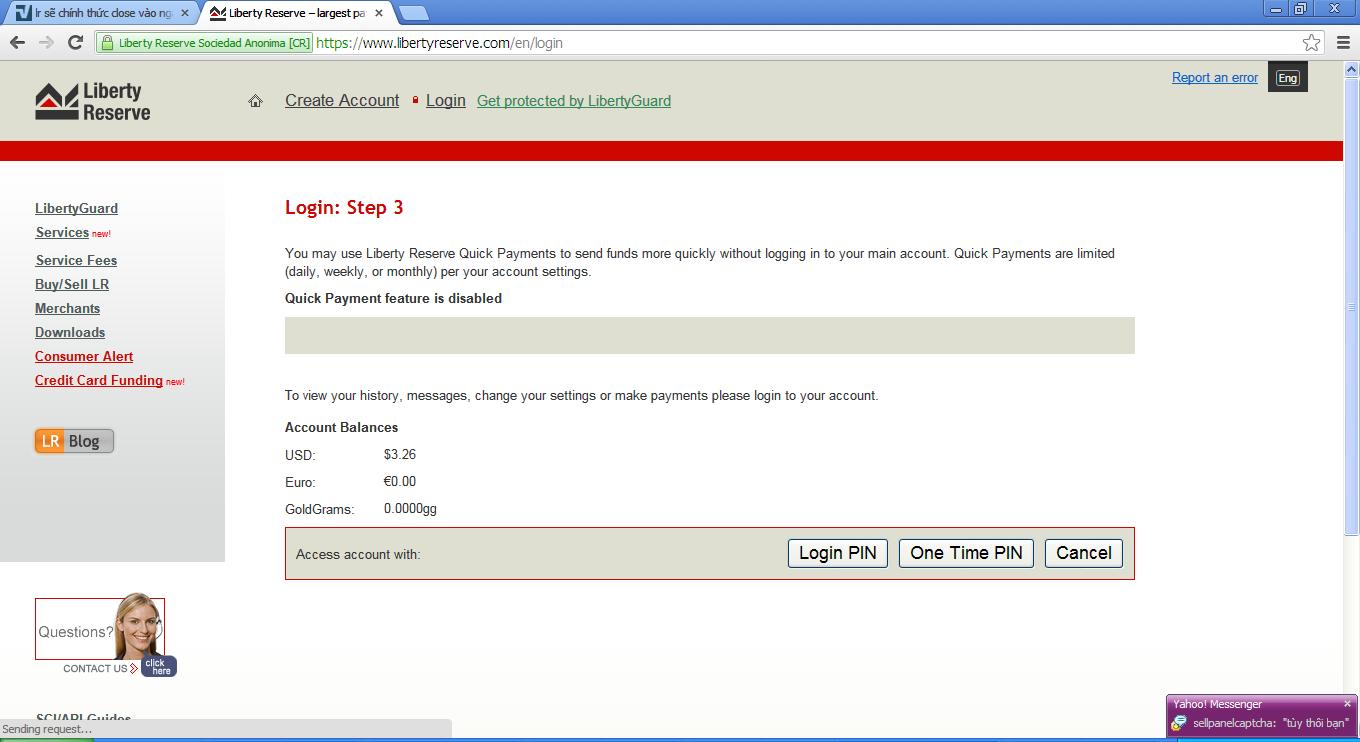
Task: Click the 'Account Balances' label
Action: [x=341, y=427]
